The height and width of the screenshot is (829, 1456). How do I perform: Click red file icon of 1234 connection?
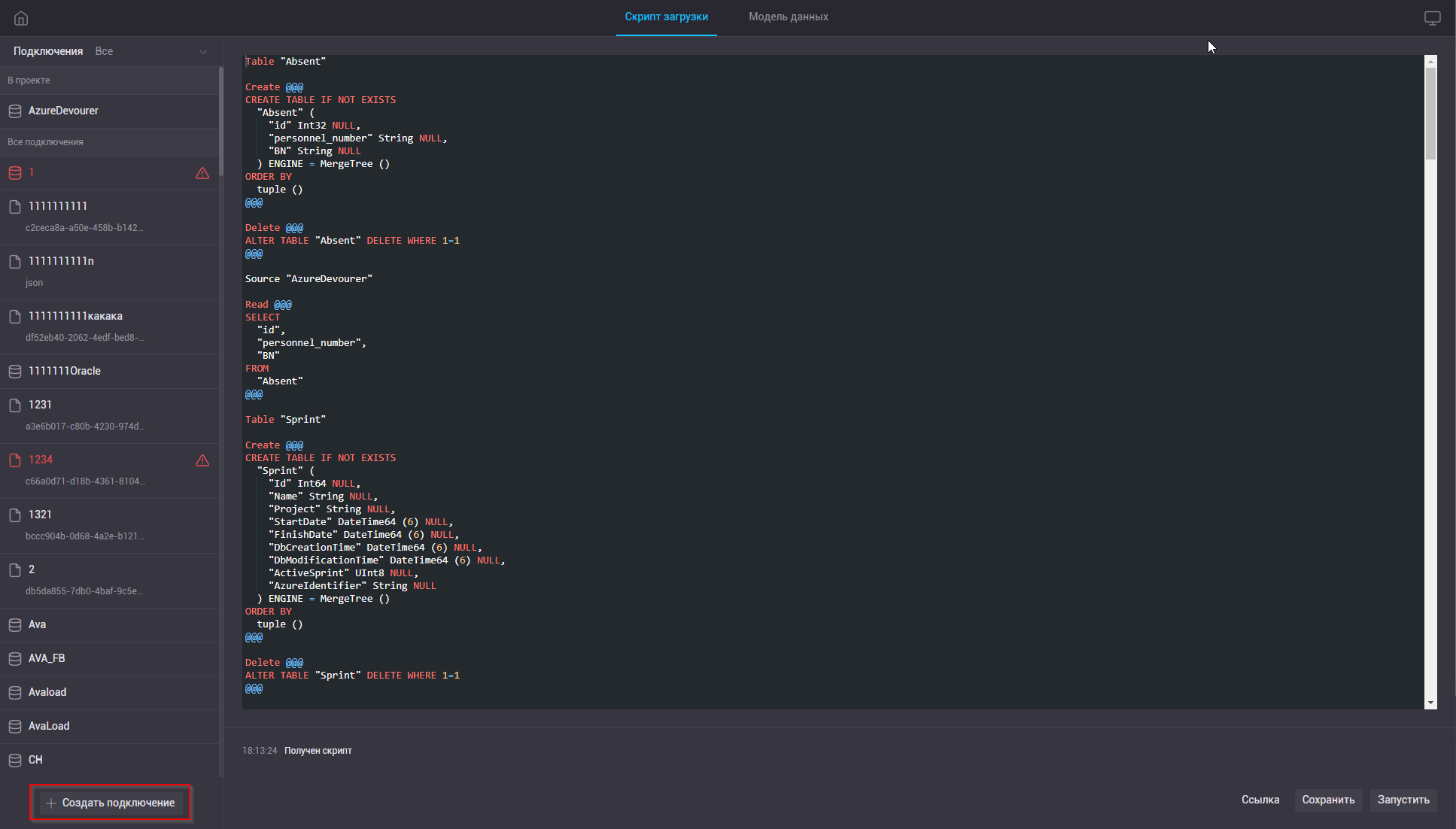click(x=15, y=460)
